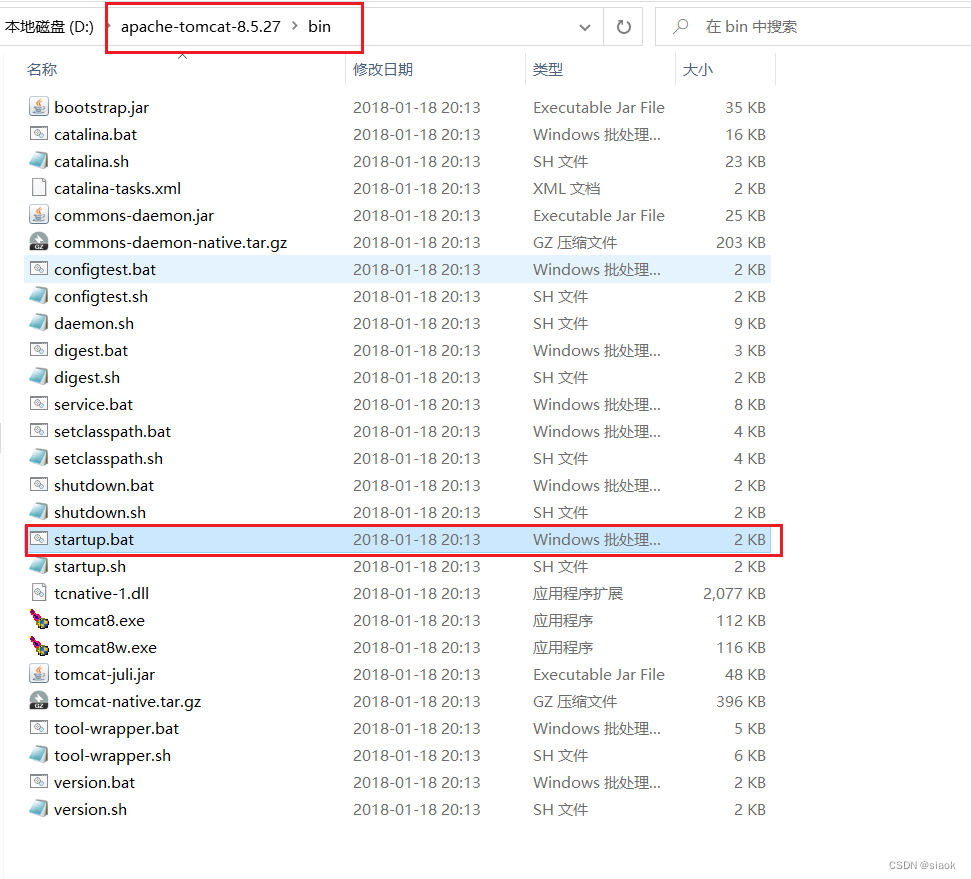
Task: Click the 2,077 KB size value
Action: click(734, 593)
